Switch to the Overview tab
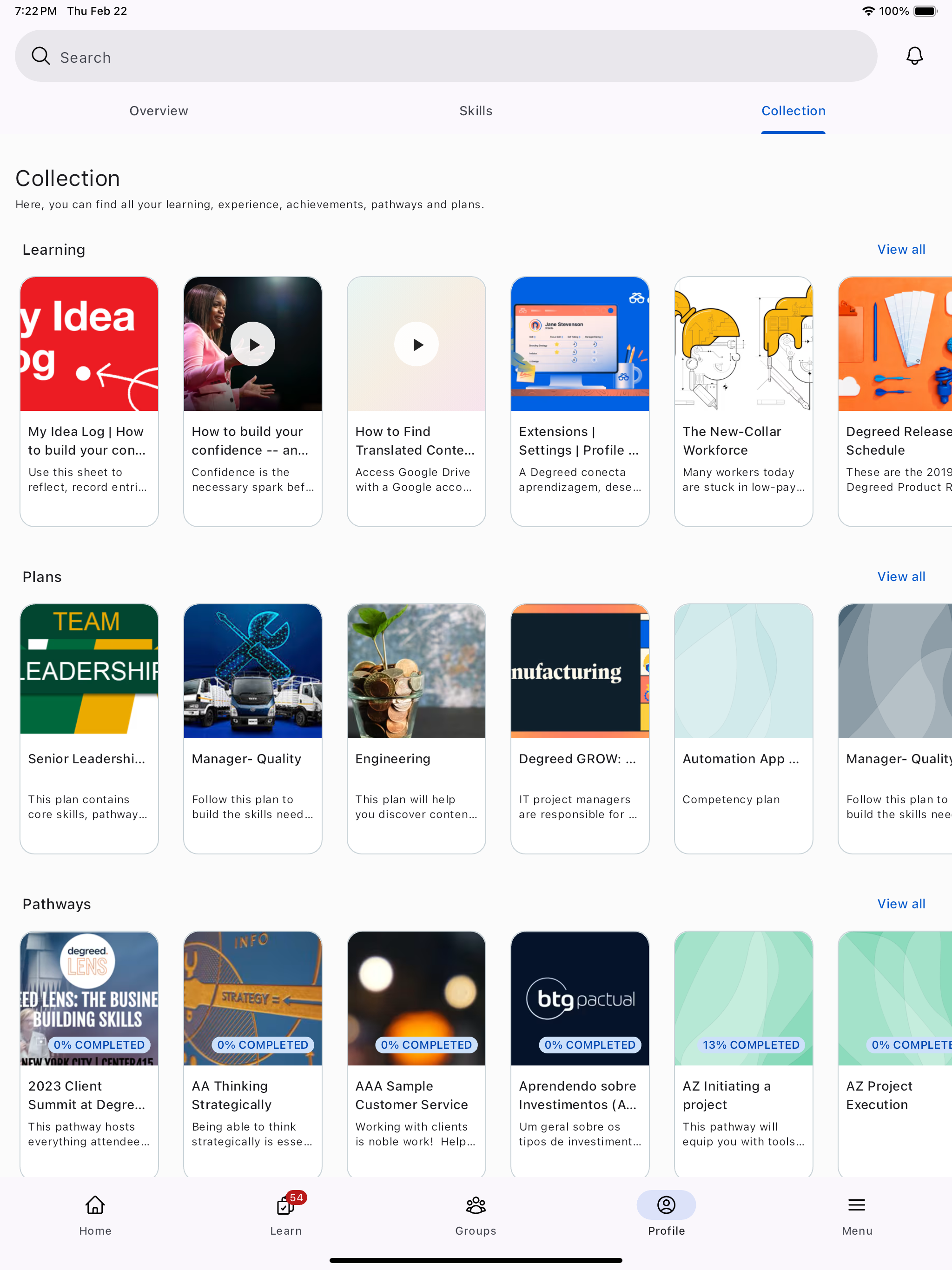The image size is (952, 1270). point(159,111)
